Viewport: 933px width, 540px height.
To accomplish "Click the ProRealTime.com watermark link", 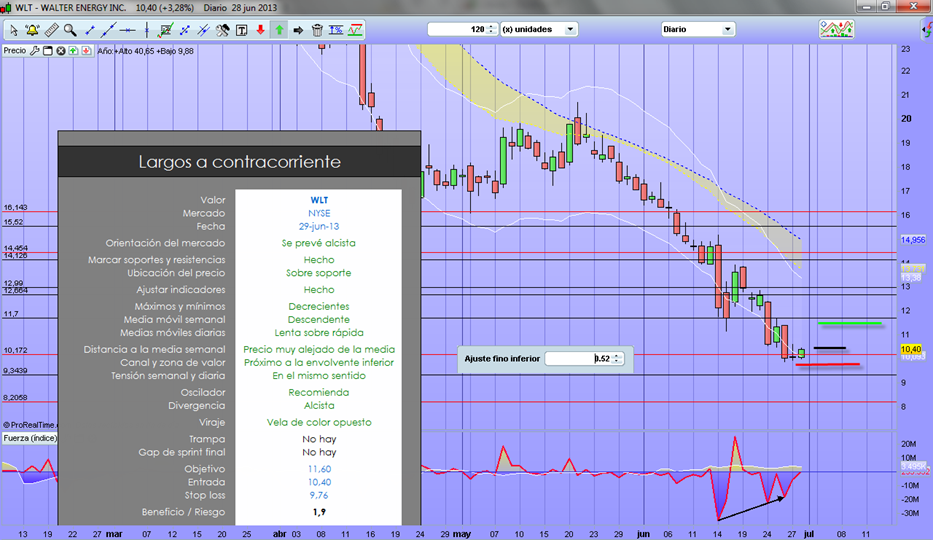I will coord(30,425).
